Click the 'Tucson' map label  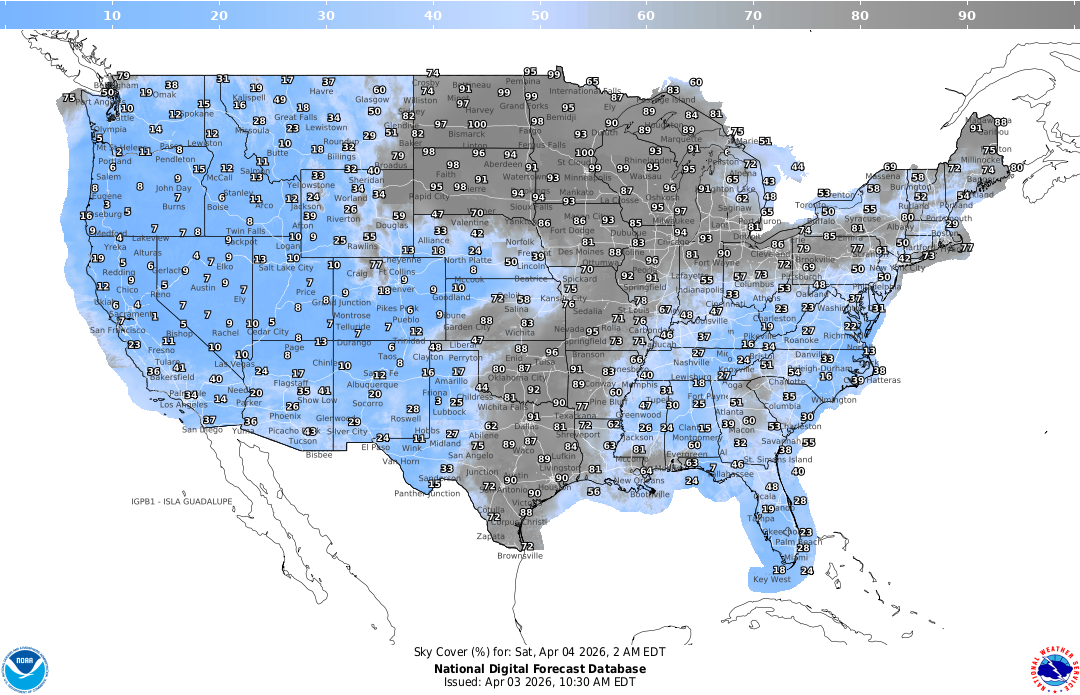303,441
